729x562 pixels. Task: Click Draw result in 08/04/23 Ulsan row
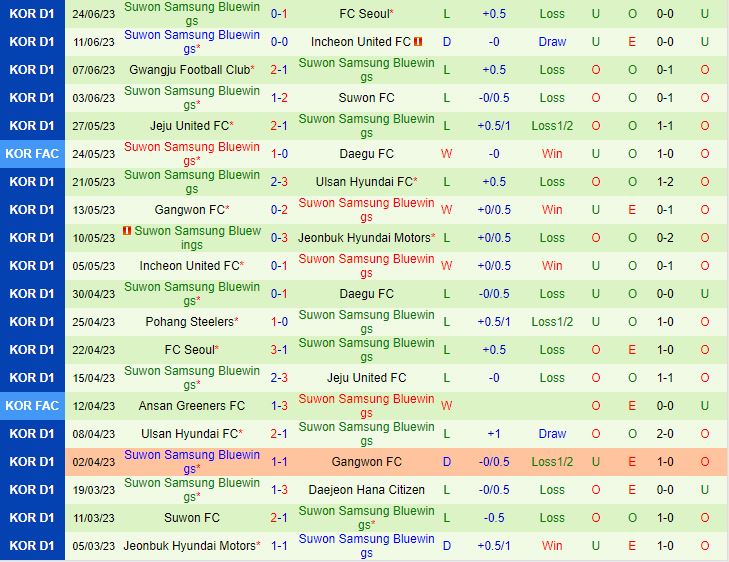[552, 434]
